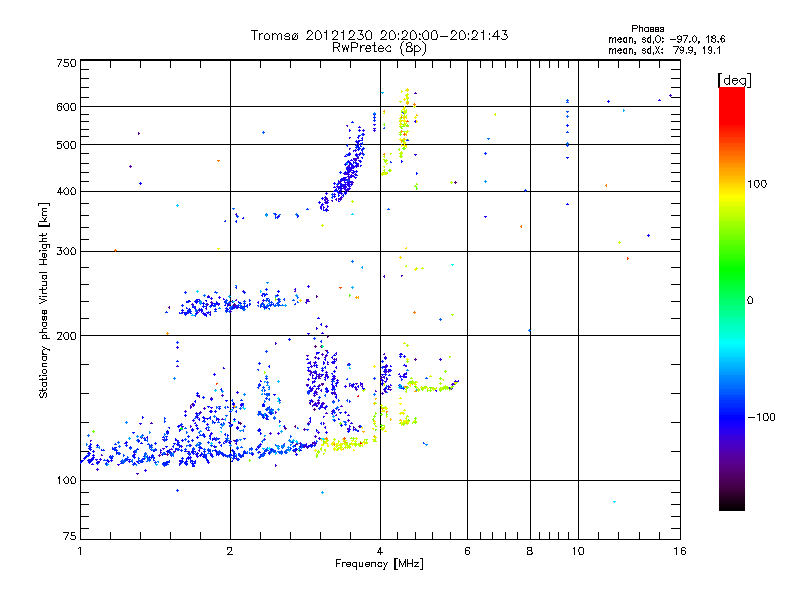Click the rainbow phase color bar

[x=732, y=299]
